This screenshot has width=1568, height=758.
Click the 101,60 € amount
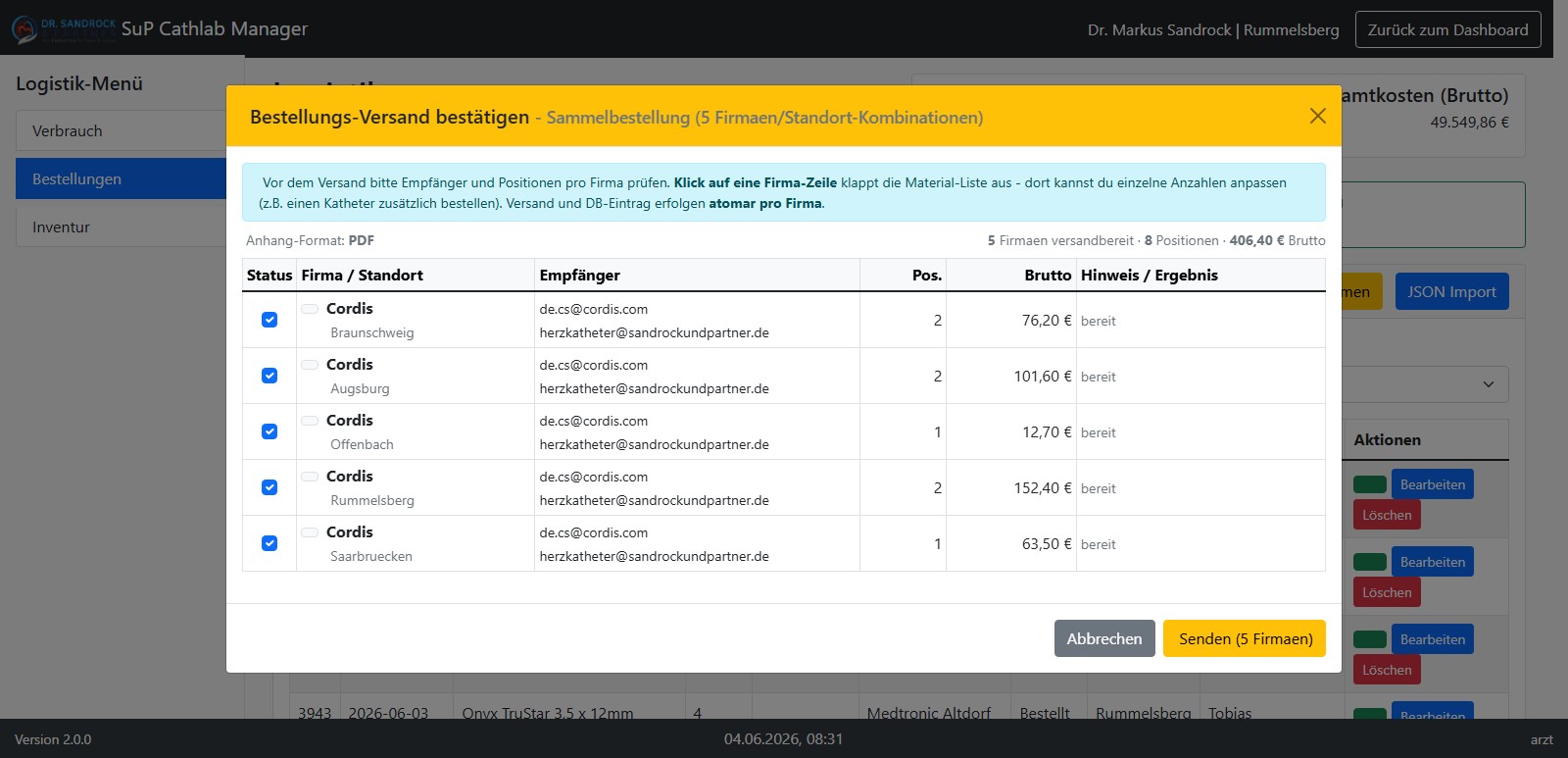[1043, 376]
